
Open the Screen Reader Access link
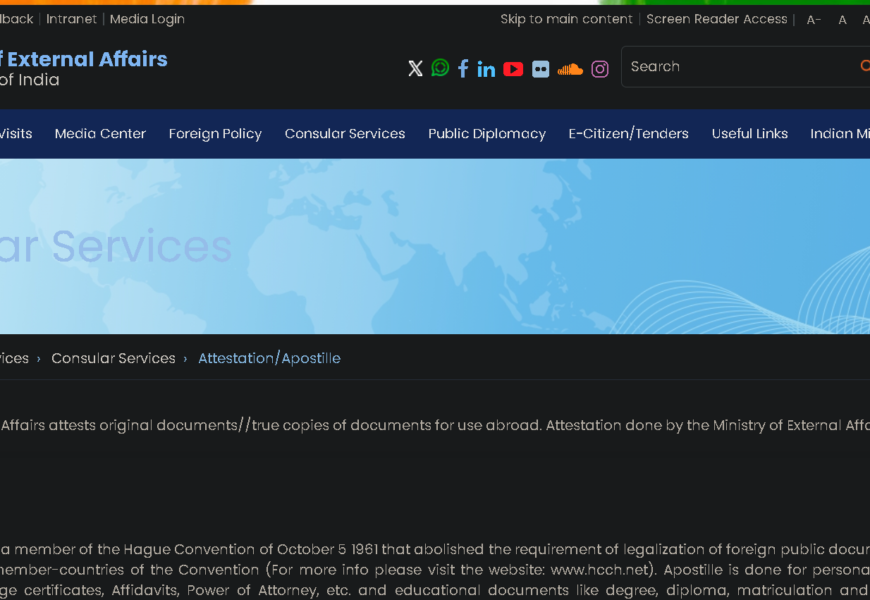coord(717,19)
